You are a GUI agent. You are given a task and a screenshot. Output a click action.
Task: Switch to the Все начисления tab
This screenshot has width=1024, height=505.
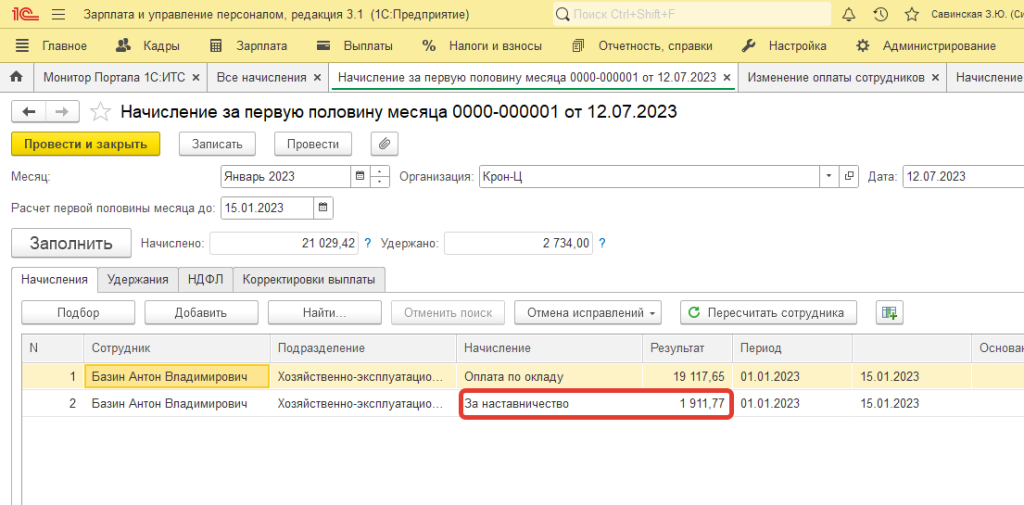click(261, 77)
